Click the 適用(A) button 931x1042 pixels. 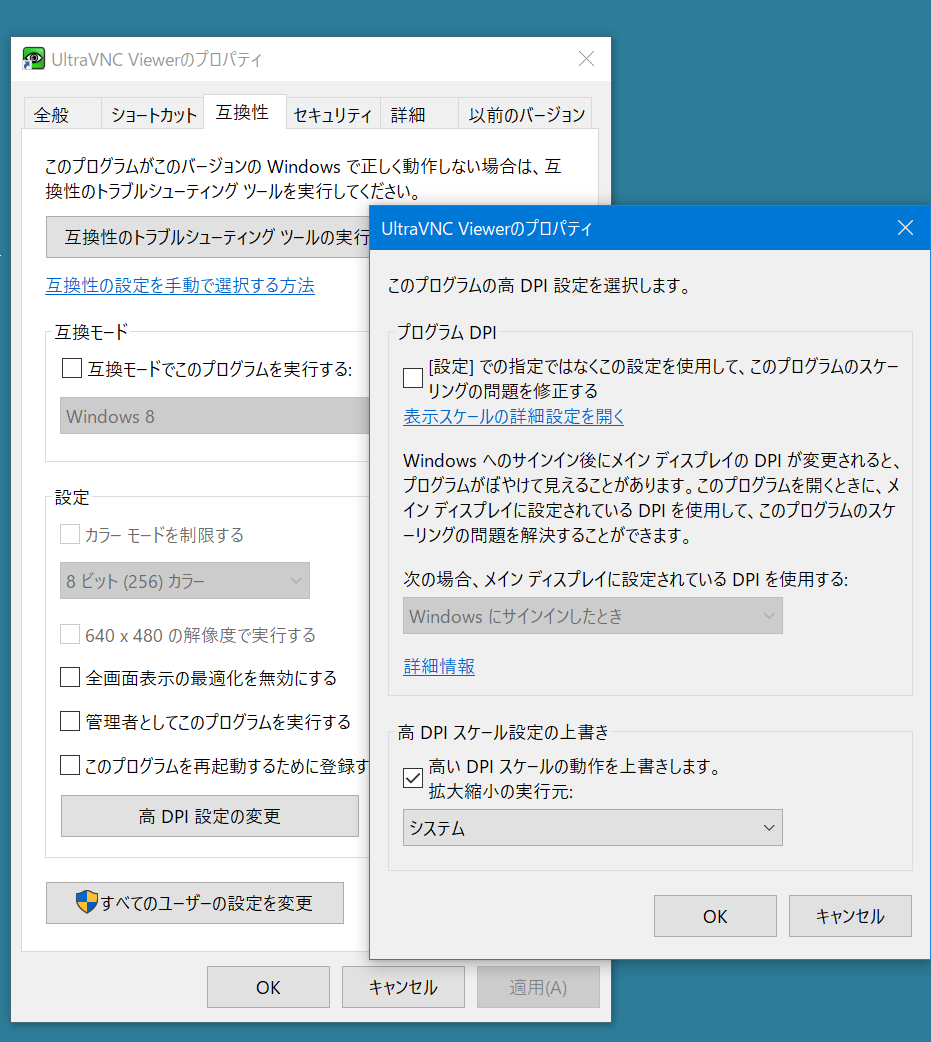click(x=538, y=988)
